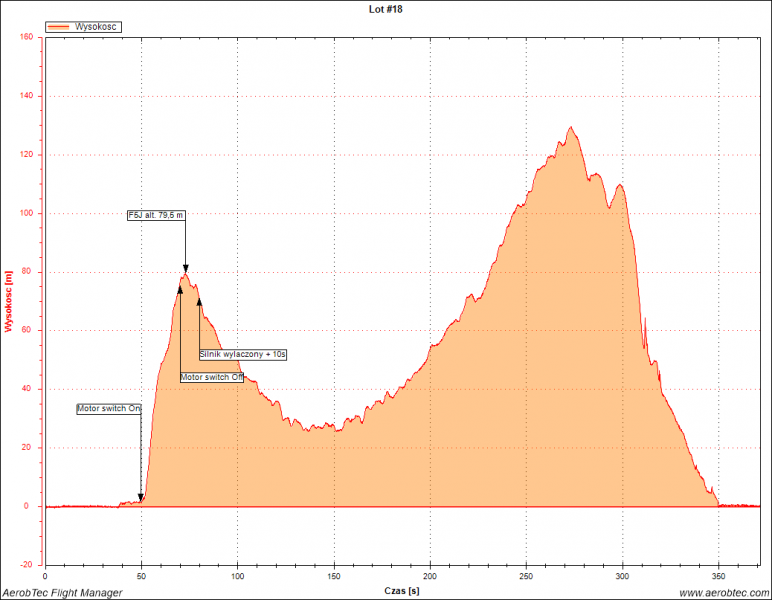The width and height of the screenshot is (772, 600).
Task: Select the Silnik wylaczony + 10s annotation
Action: tap(243, 354)
